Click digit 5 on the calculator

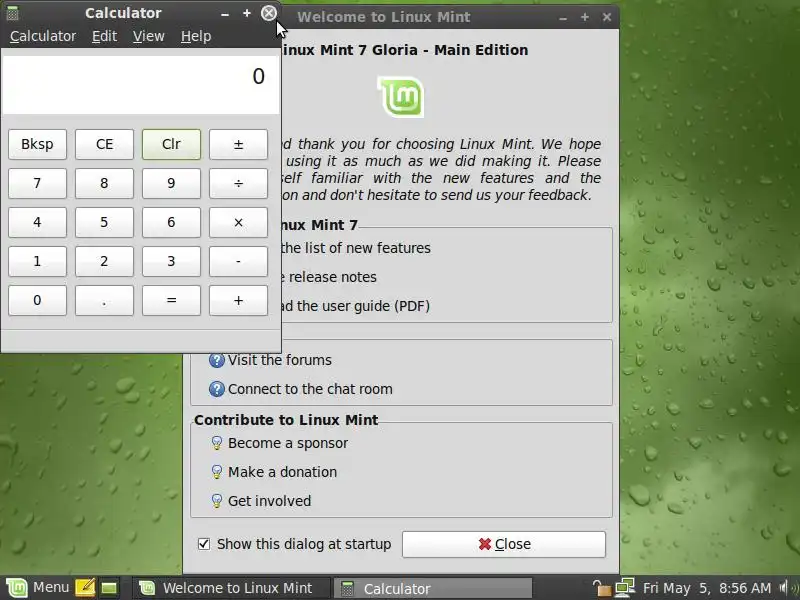(104, 222)
